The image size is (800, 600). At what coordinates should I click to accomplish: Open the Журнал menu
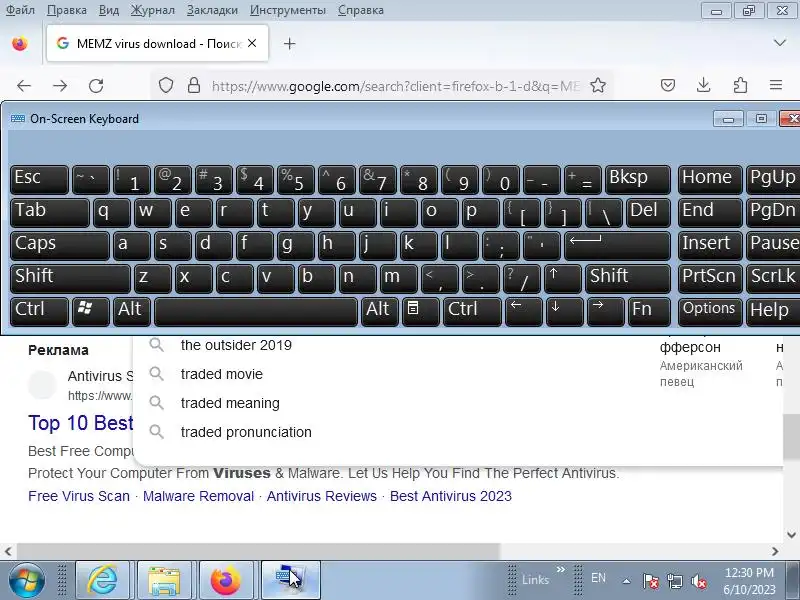coord(153,10)
